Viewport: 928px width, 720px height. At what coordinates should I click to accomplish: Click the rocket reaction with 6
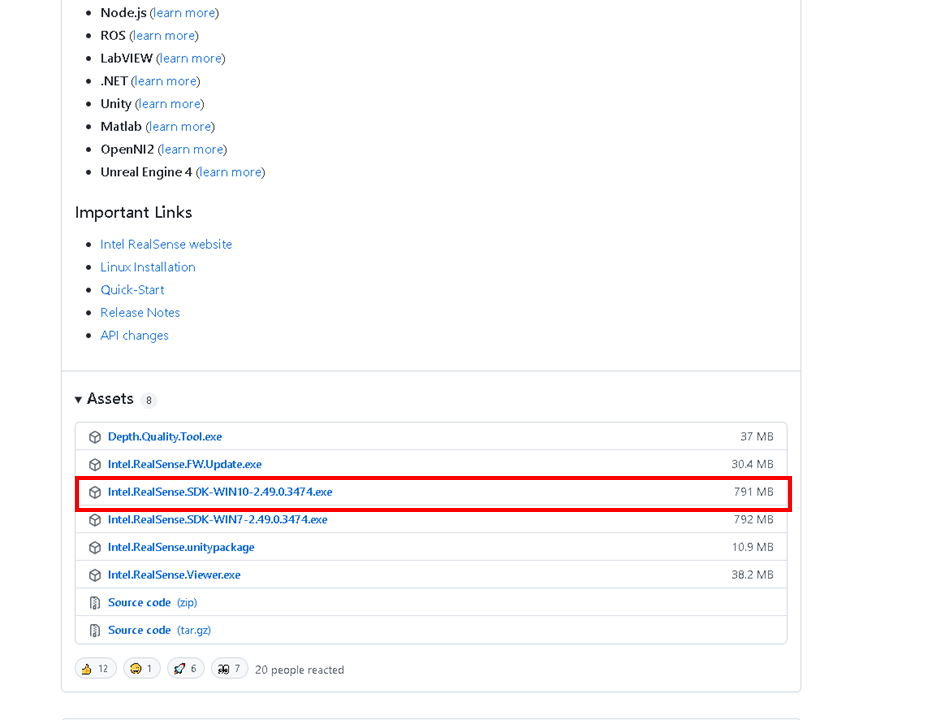coord(186,669)
